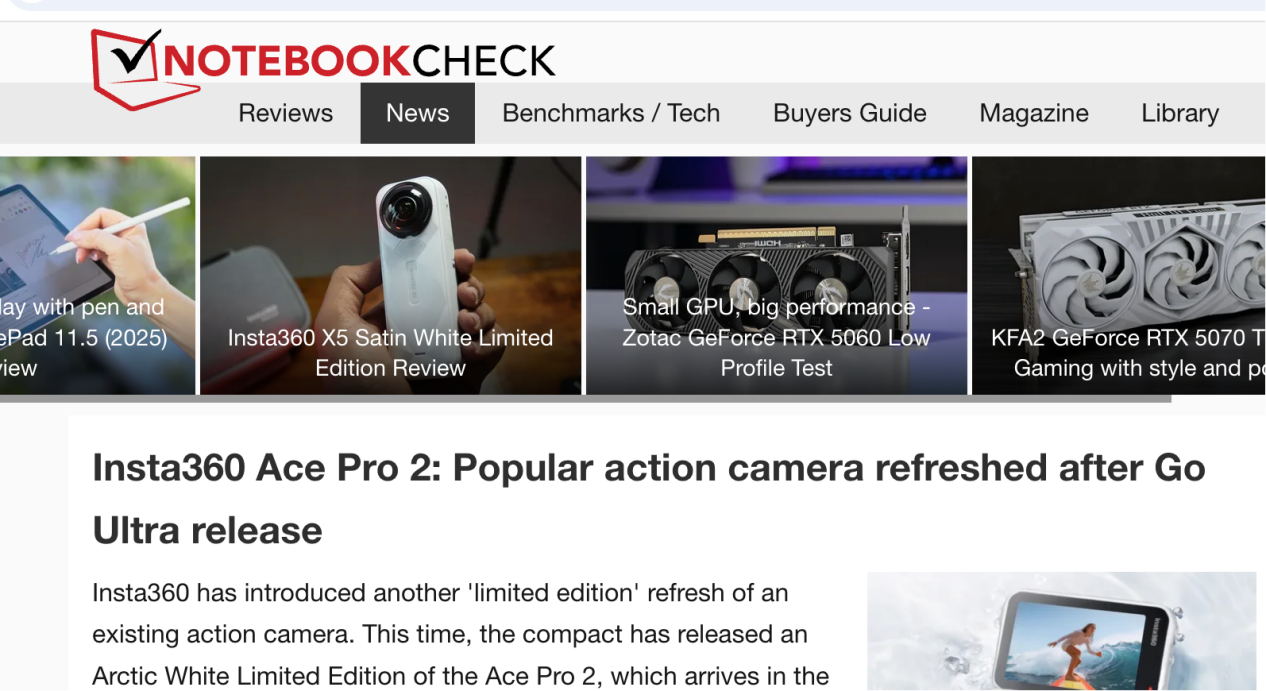Open 'Small GPU, big performance' Zotac caption link

click(x=776, y=338)
